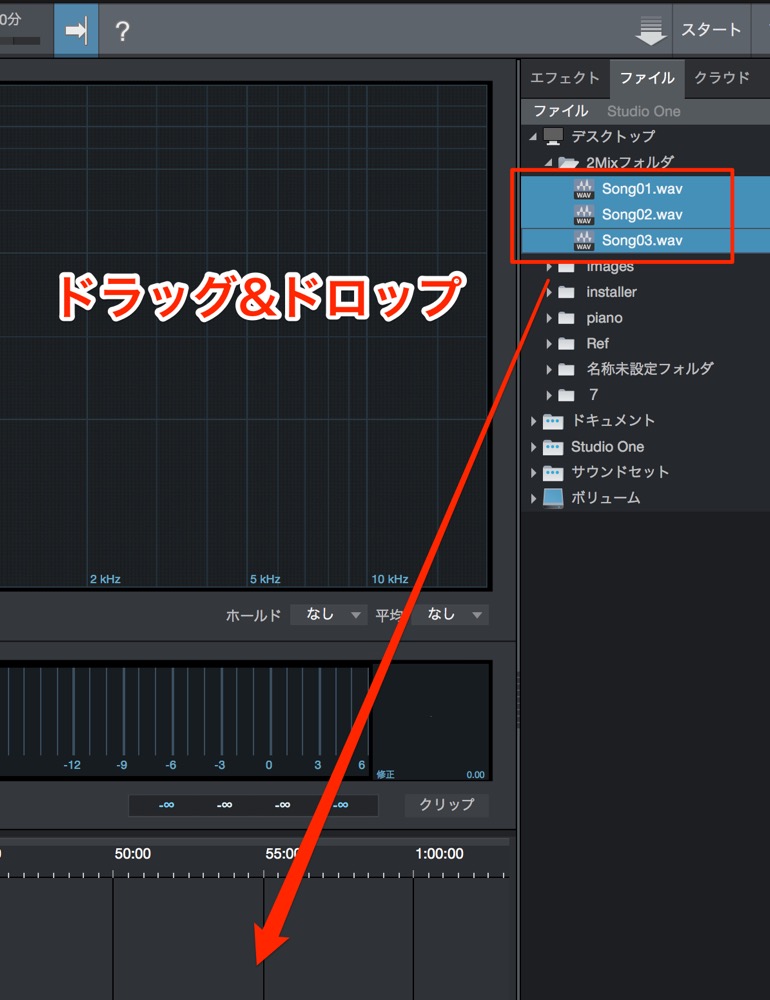Image resolution: width=770 pixels, height=1000 pixels.
Task: Click the WAV icon of Song03.wav
Action: tap(584, 240)
